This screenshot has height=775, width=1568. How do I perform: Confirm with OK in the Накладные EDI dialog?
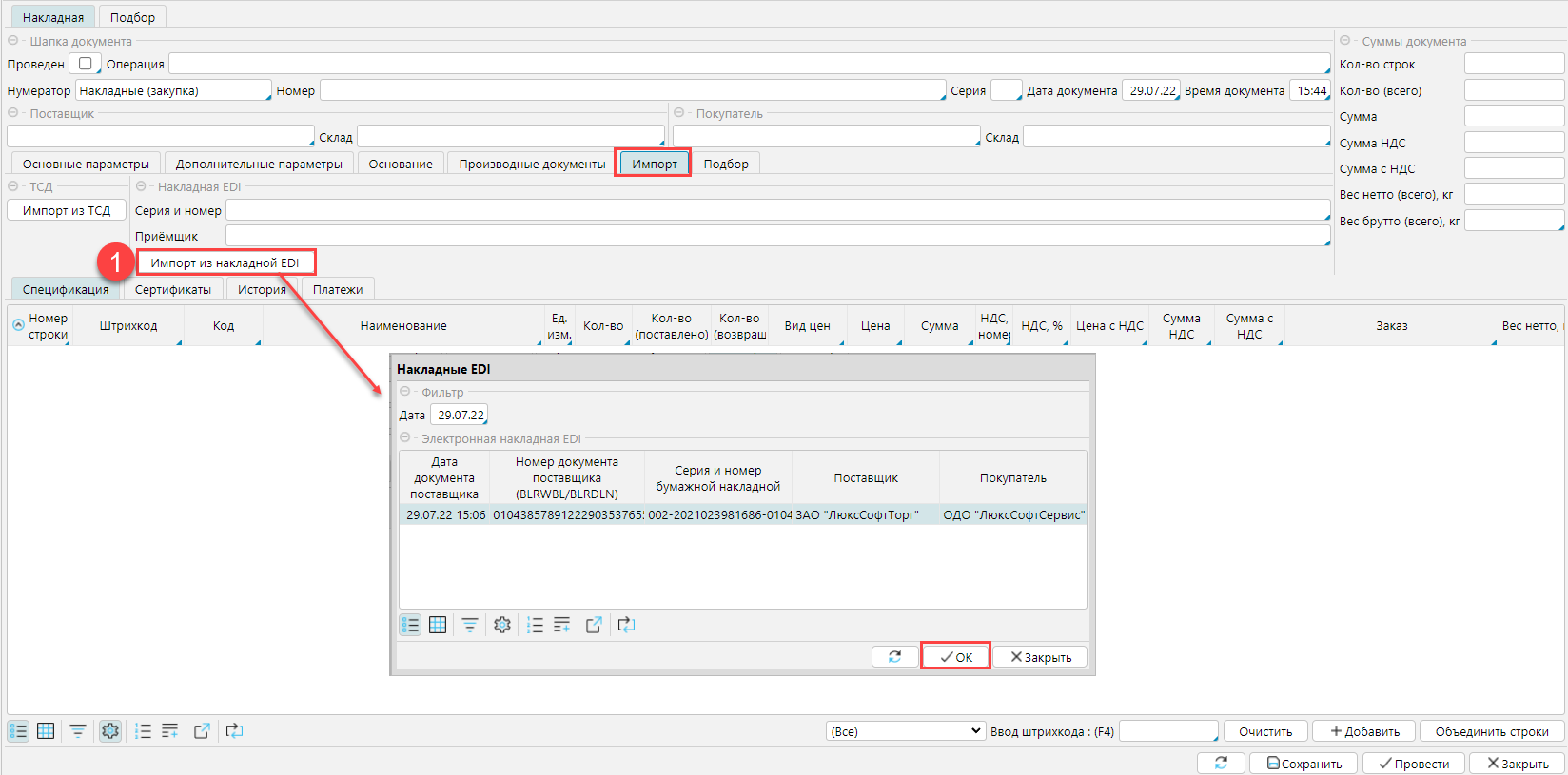pos(955,657)
